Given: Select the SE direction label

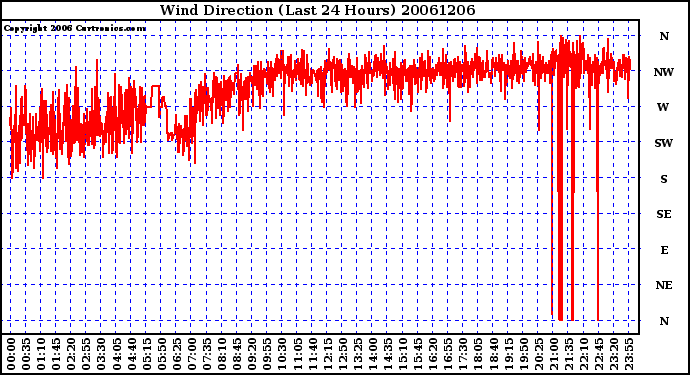Looking at the screenshot, I should tap(664, 214).
